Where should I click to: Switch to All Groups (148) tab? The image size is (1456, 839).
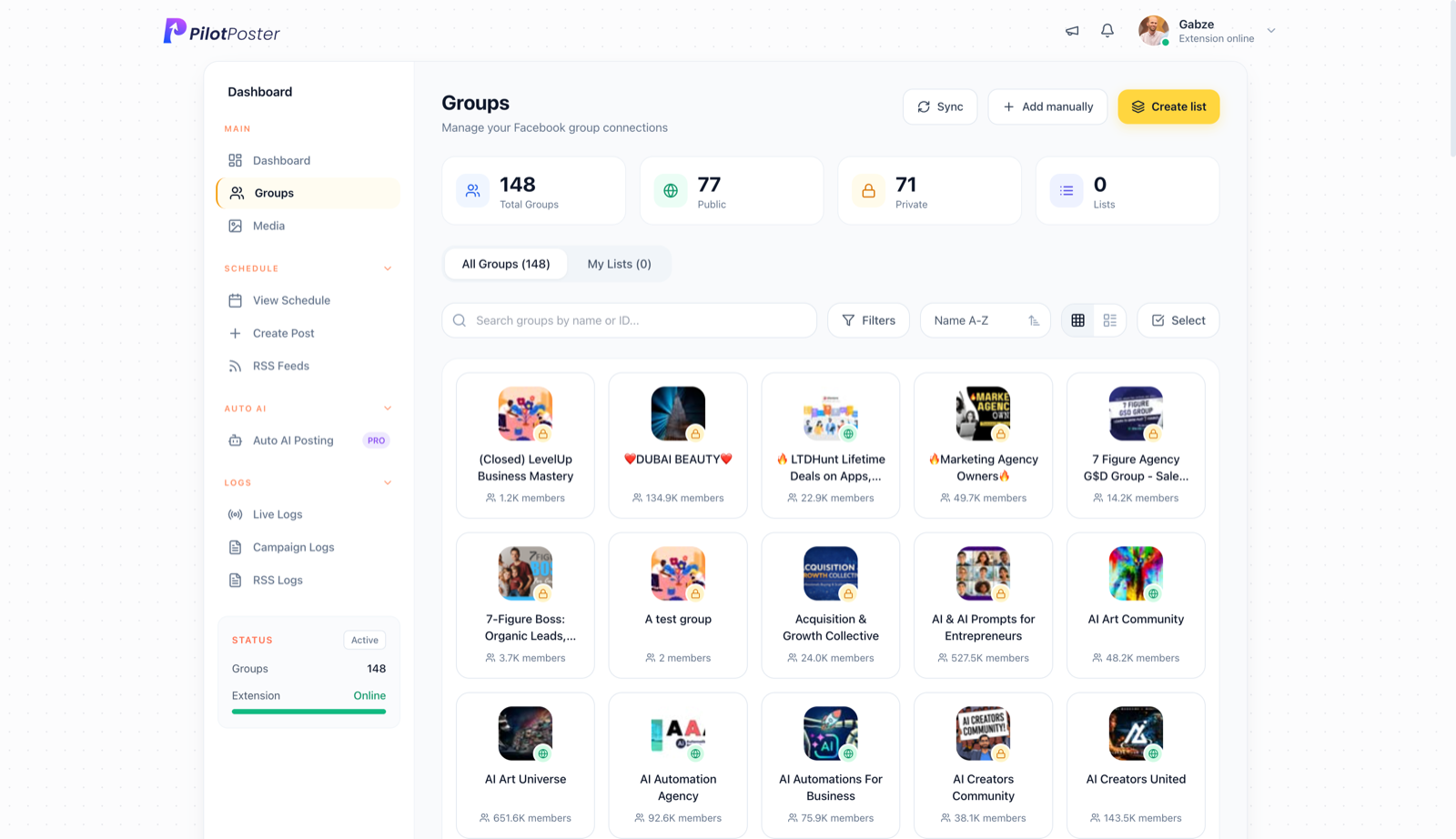506,264
